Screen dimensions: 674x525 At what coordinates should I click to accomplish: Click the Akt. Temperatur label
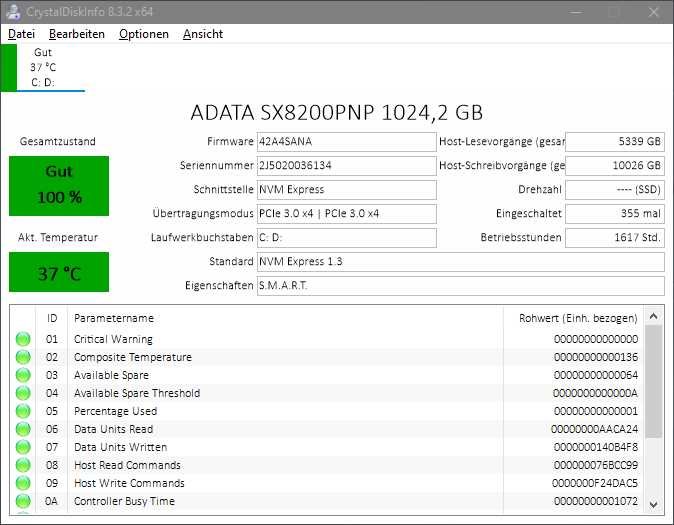click(58, 237)
